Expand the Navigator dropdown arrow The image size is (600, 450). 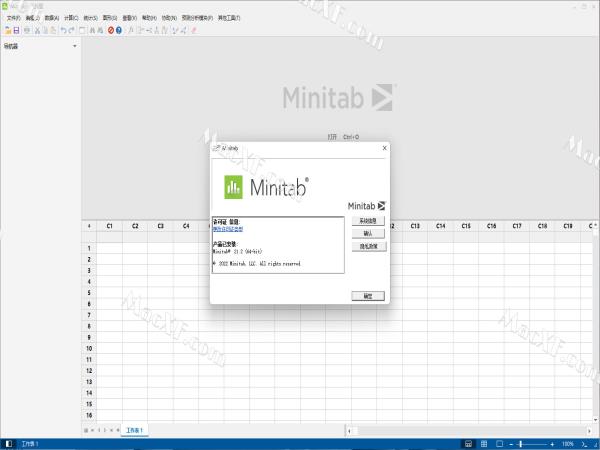point(75,46)
